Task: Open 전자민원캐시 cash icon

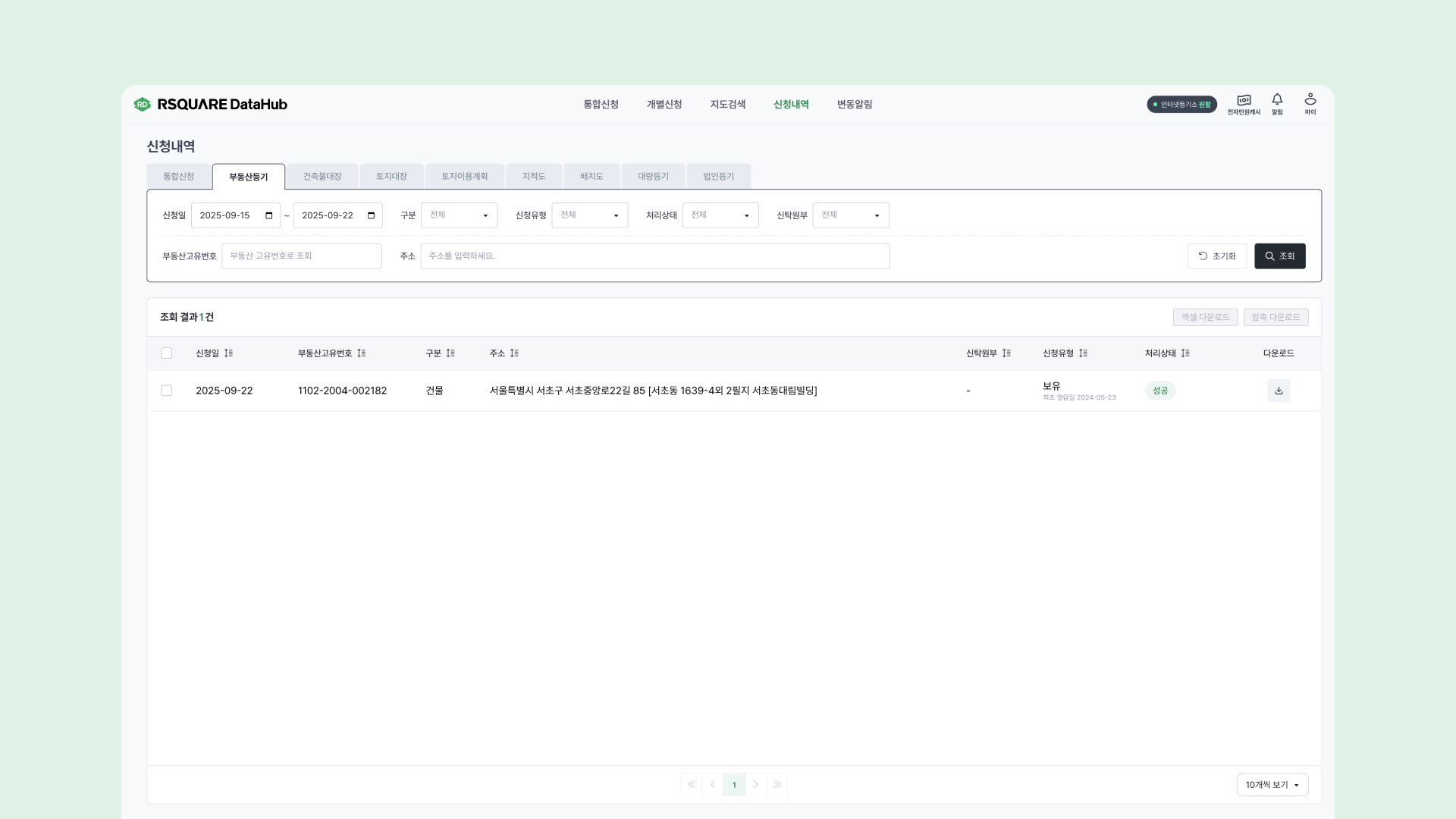Action: coord(1244,103)
